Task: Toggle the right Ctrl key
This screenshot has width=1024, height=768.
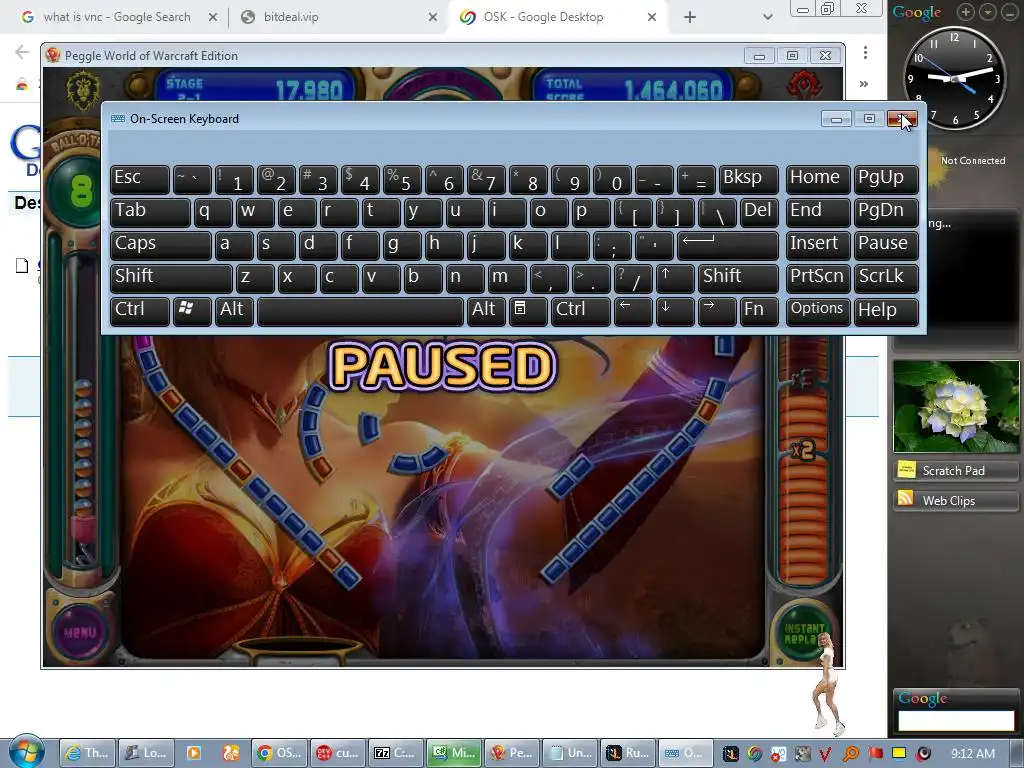Action: point(581,310)
